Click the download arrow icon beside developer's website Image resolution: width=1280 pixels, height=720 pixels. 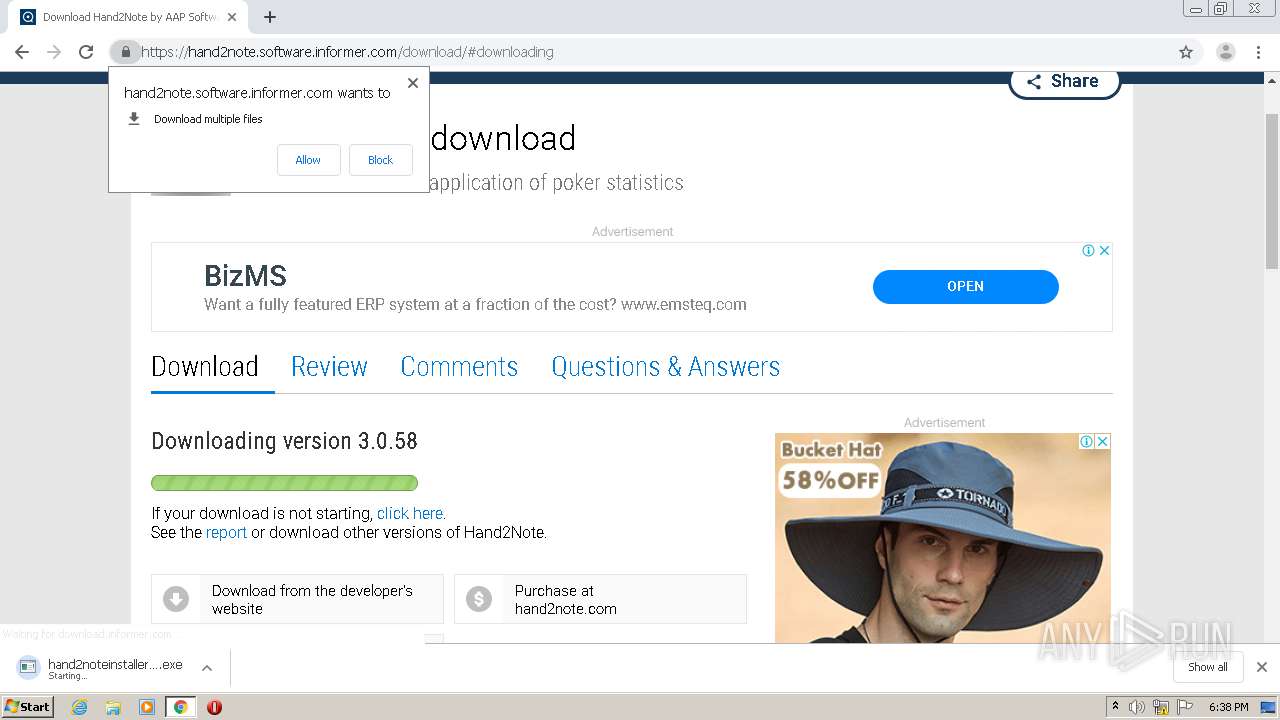pyautogui.click(x=176, y=599)
